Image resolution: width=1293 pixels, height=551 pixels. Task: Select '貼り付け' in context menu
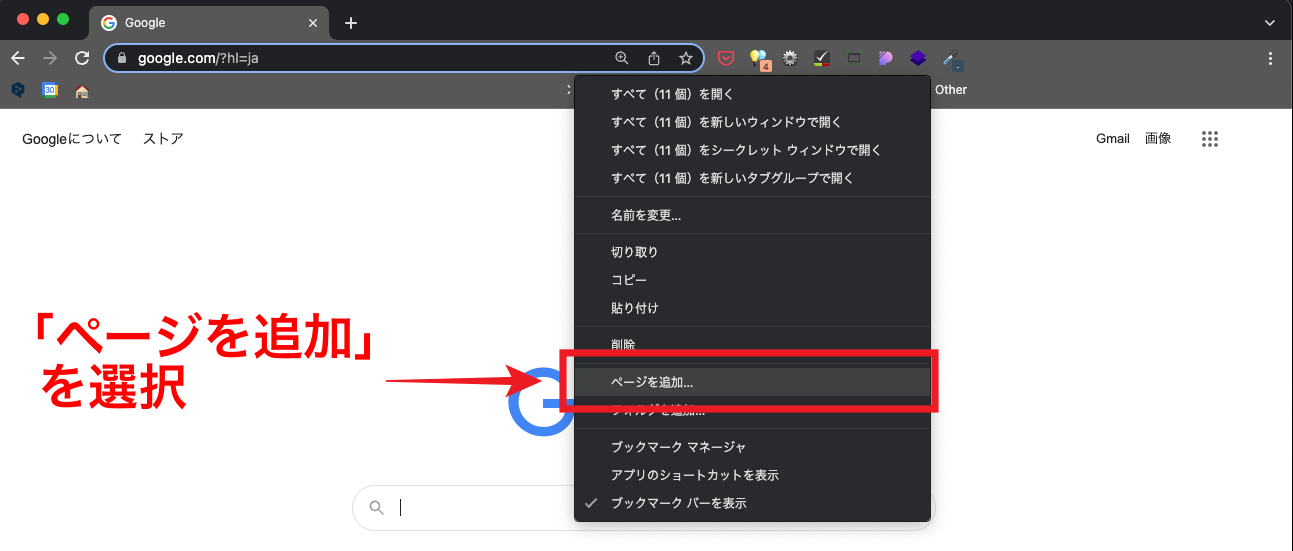pos(753,308)
